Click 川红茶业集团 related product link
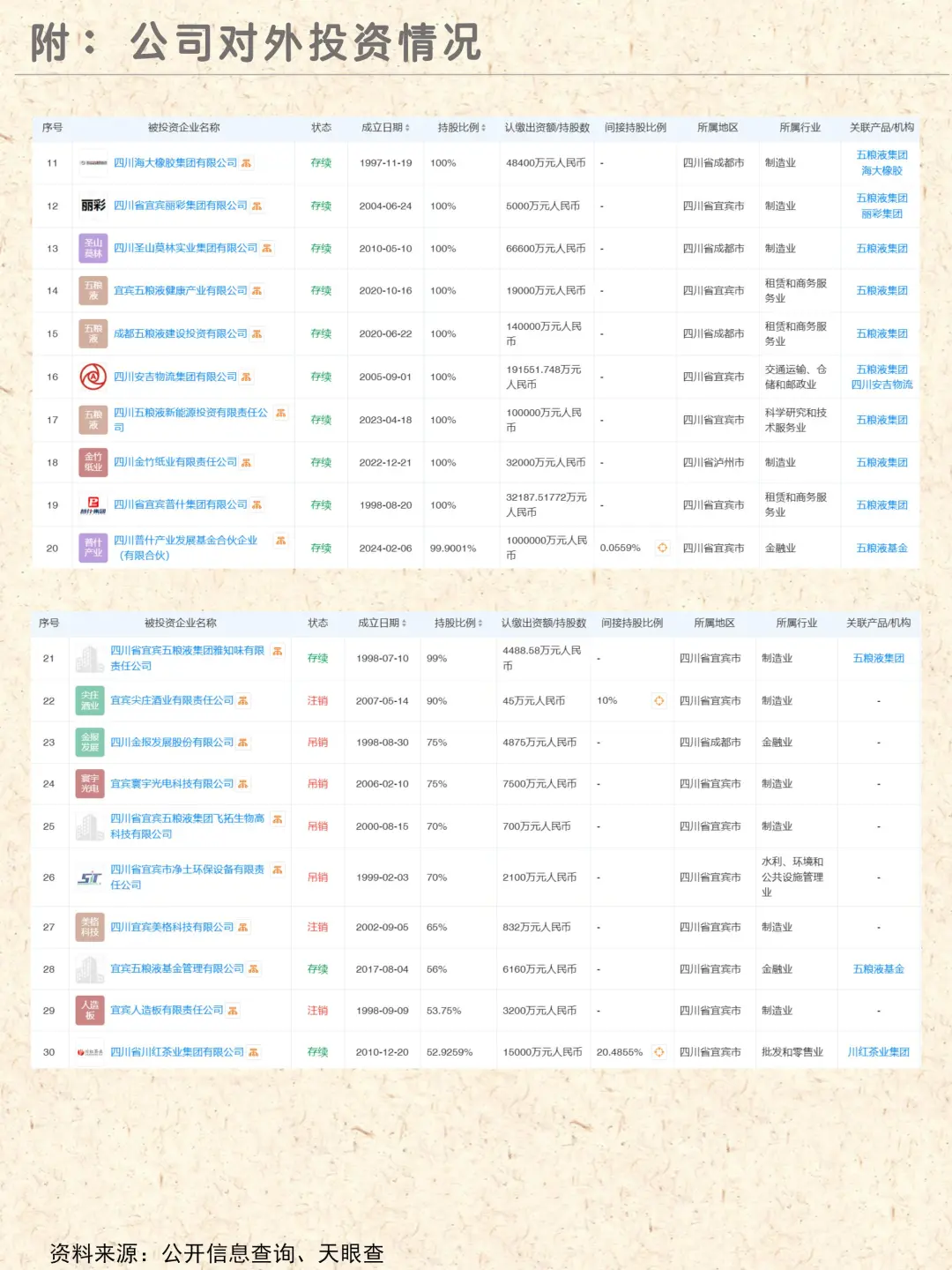This screenshot has height=1270, width=952. [878, 1052]
